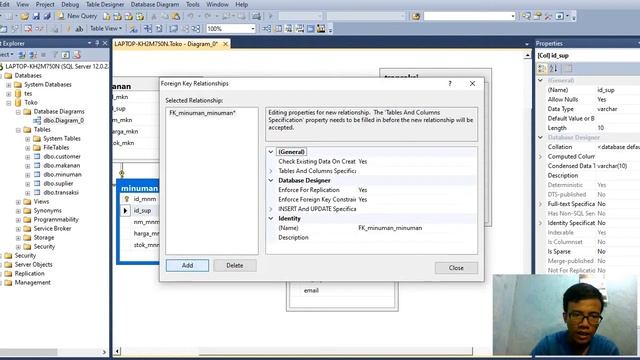This screenshot has height=360, width=640.
Task: Click the New Text Annotation 'ab' icon
Action: (x=79, y=29)
